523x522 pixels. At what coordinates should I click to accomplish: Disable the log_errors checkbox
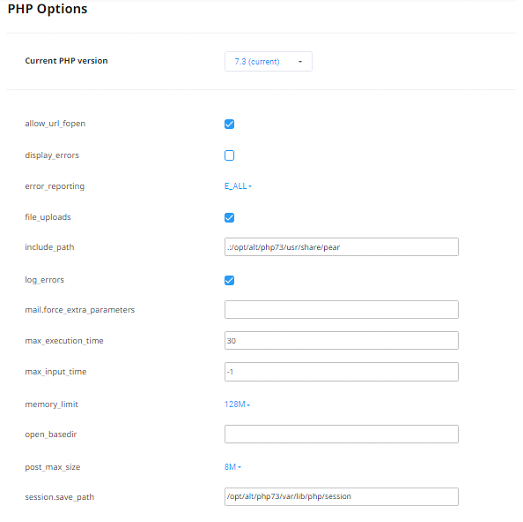click(229, 280)
